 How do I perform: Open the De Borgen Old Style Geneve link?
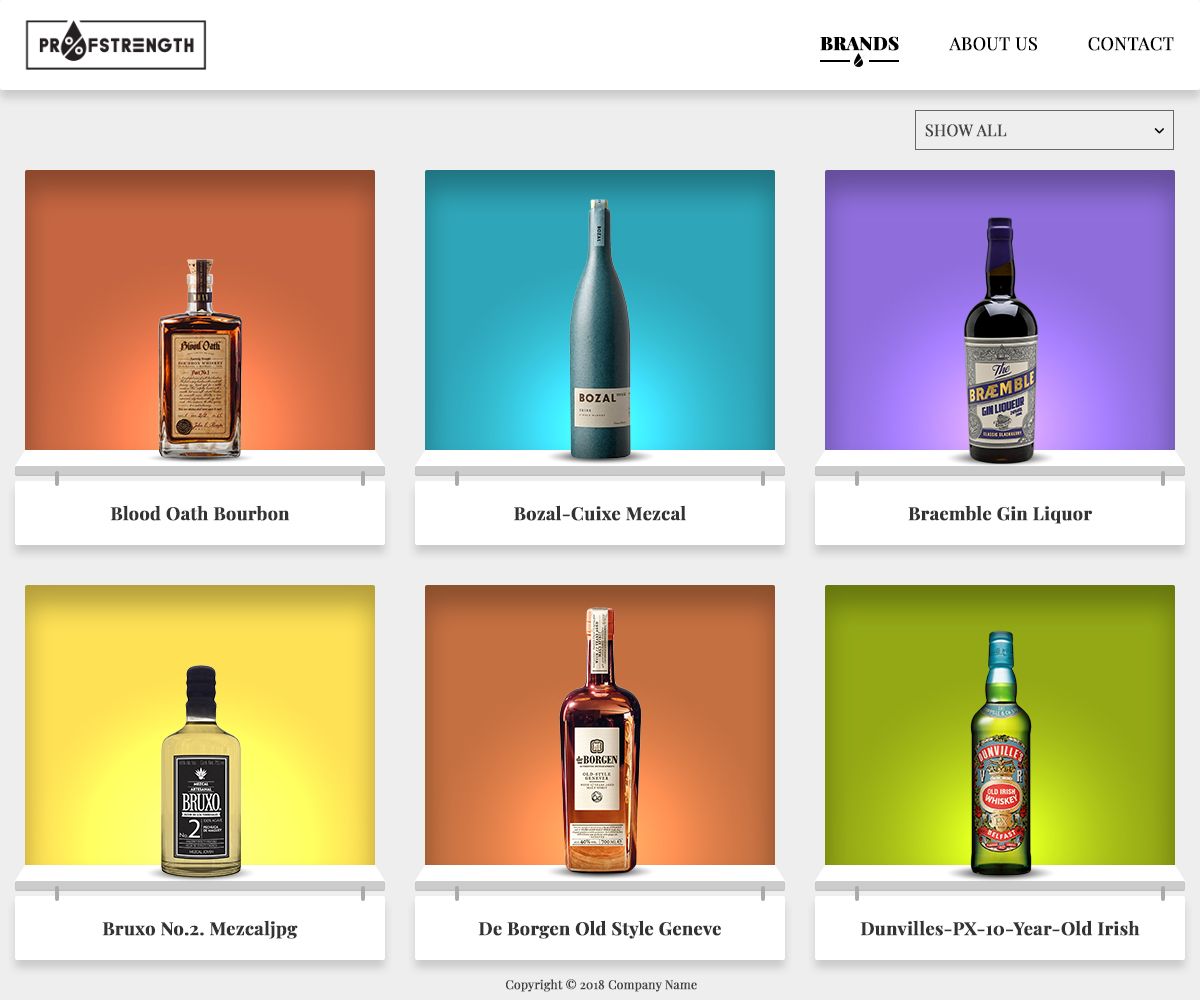[600, 929]
